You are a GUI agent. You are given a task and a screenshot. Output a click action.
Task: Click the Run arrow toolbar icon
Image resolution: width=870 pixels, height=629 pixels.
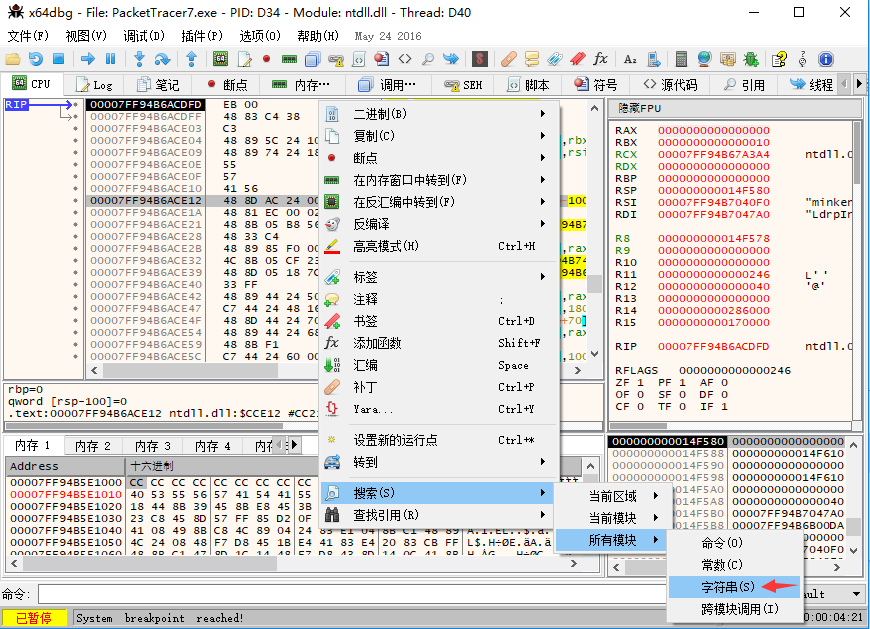point(87,59)
